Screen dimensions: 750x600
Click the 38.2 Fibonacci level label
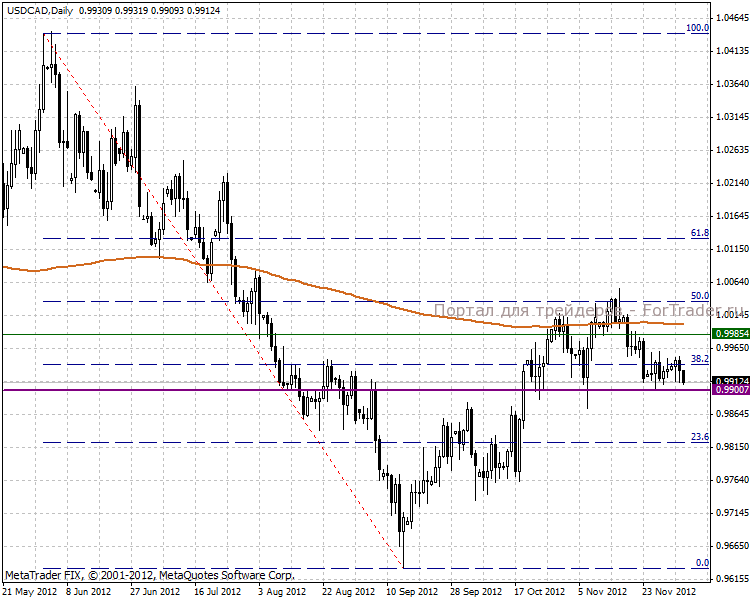699,358
